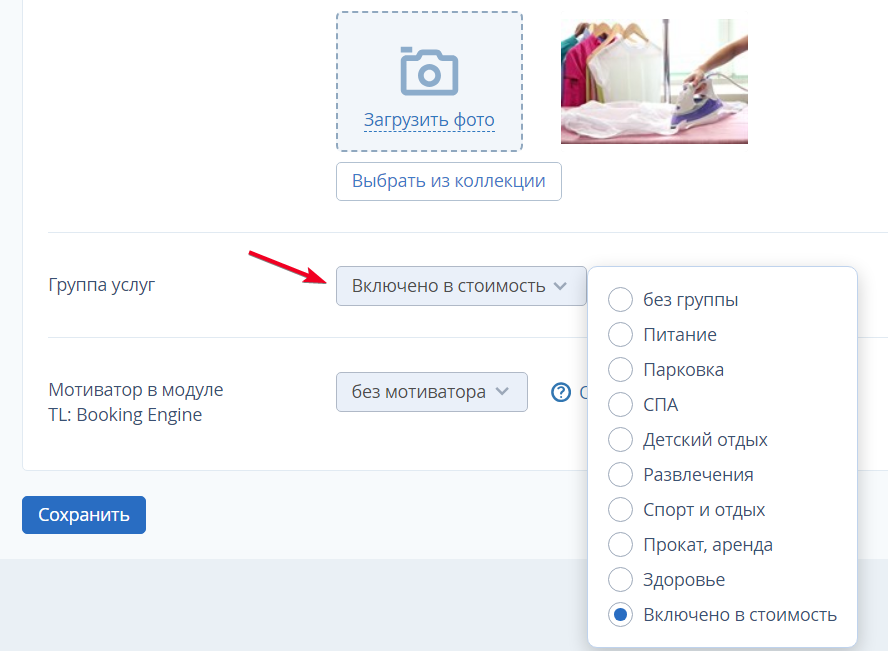Choose 'Развлечения' radio option
The image size is (888, 651).
tap(620, 474)
